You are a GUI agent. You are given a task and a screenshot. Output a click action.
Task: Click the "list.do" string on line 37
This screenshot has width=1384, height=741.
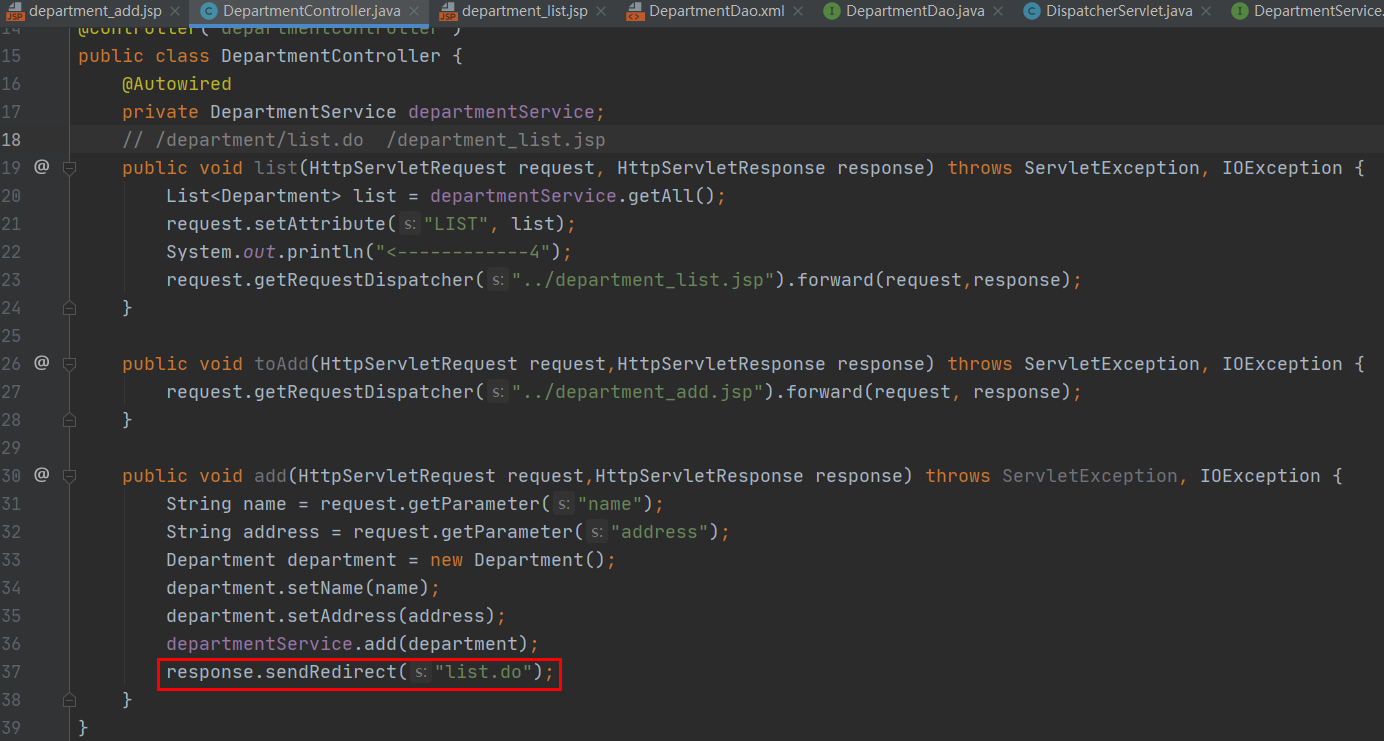tap(483, 672)
